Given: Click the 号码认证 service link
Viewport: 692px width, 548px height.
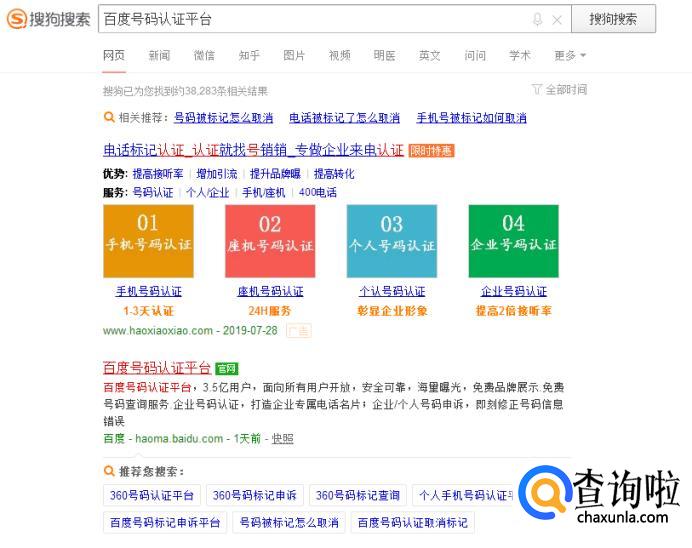Looking at the screenshot, I should click(x=153, y=192).
